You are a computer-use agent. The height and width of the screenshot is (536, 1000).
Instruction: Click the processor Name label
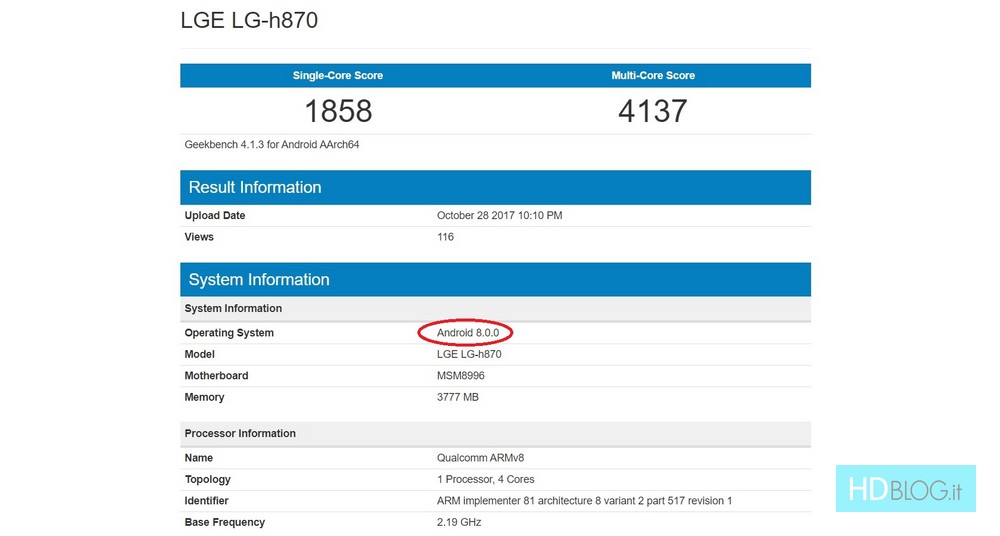(198, 458)
